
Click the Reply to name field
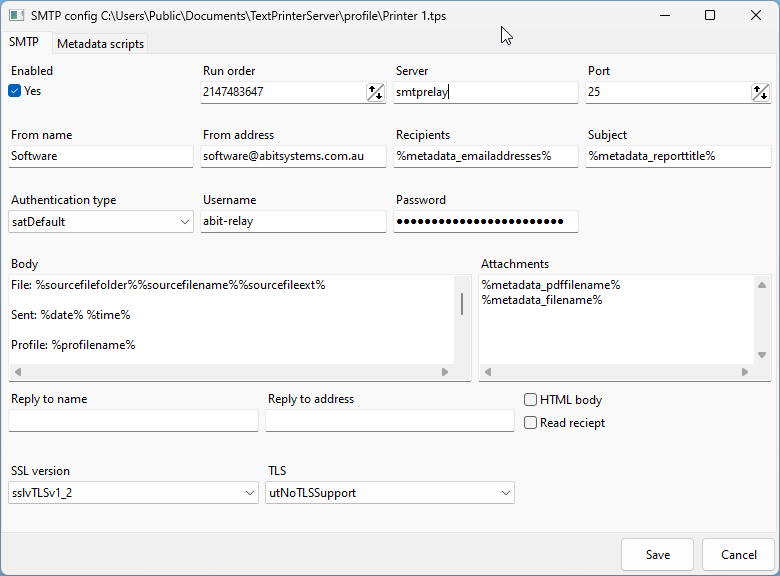[133, 421]
